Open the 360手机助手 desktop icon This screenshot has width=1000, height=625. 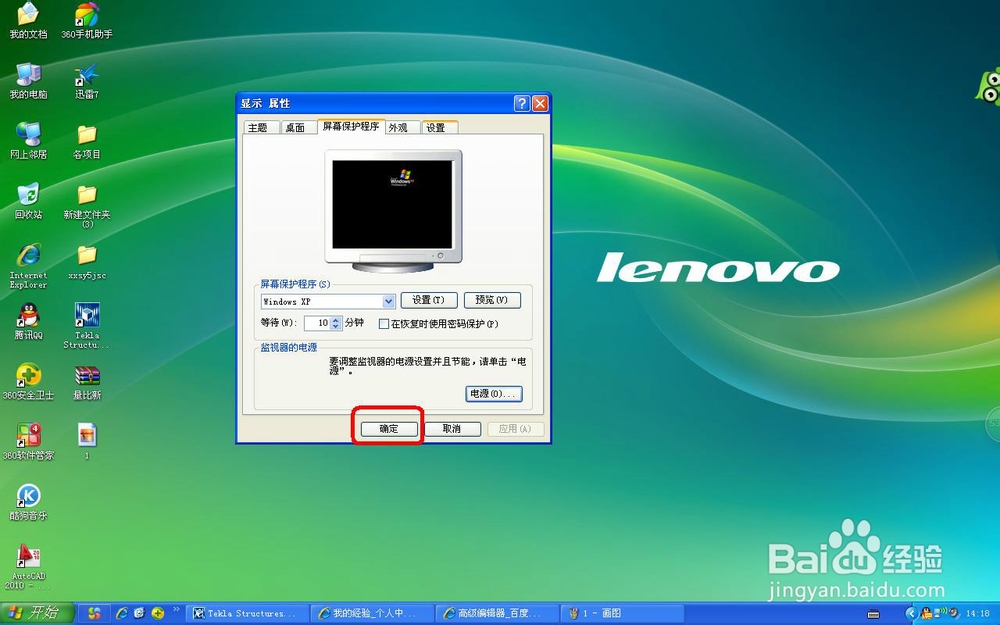(x=87, y=20)
